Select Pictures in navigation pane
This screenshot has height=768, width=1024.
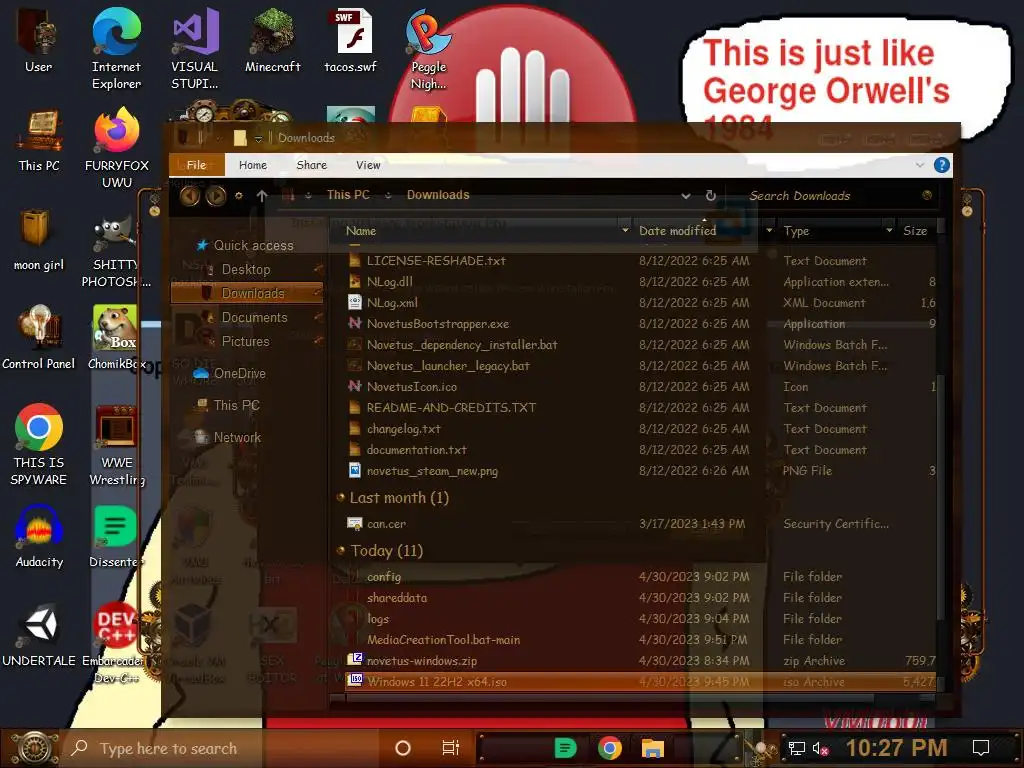[245, 341]
